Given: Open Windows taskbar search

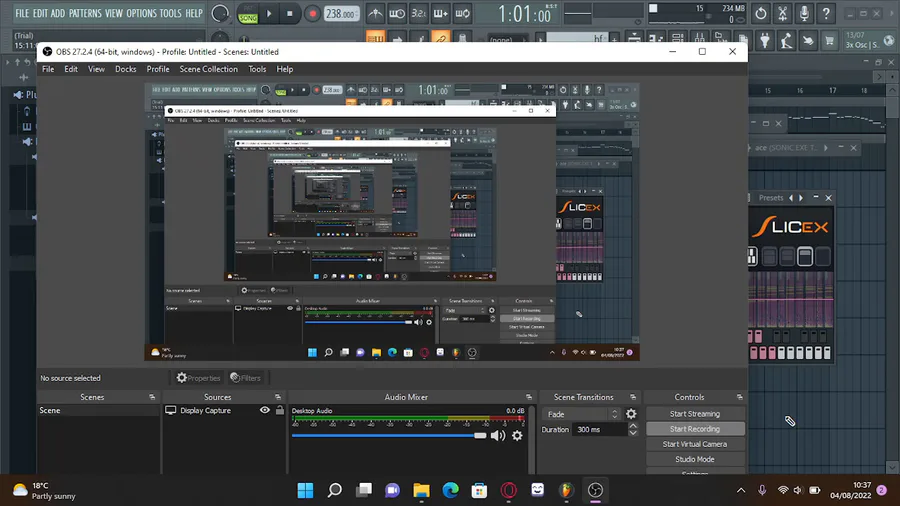Looking at the screenshot, I should (335, 490).
